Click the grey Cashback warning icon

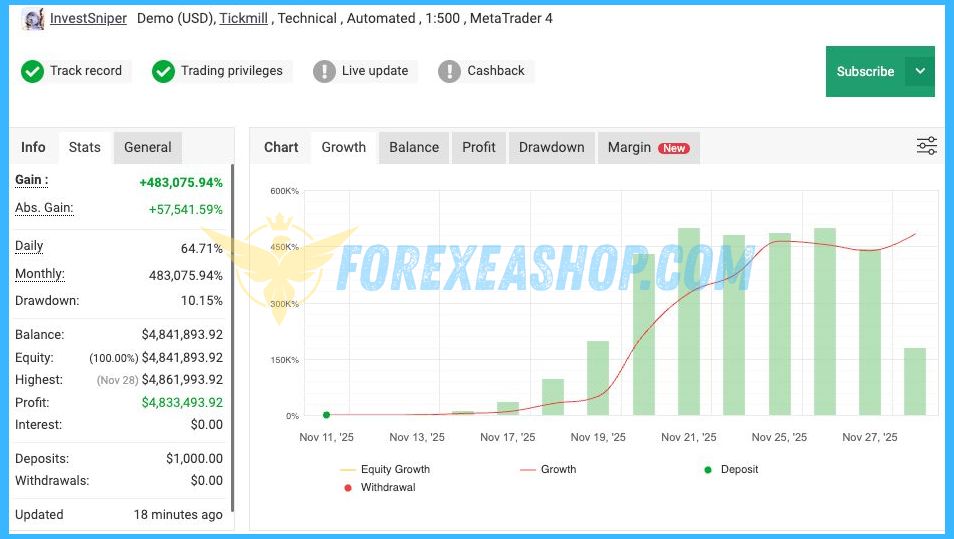[449, 71]
